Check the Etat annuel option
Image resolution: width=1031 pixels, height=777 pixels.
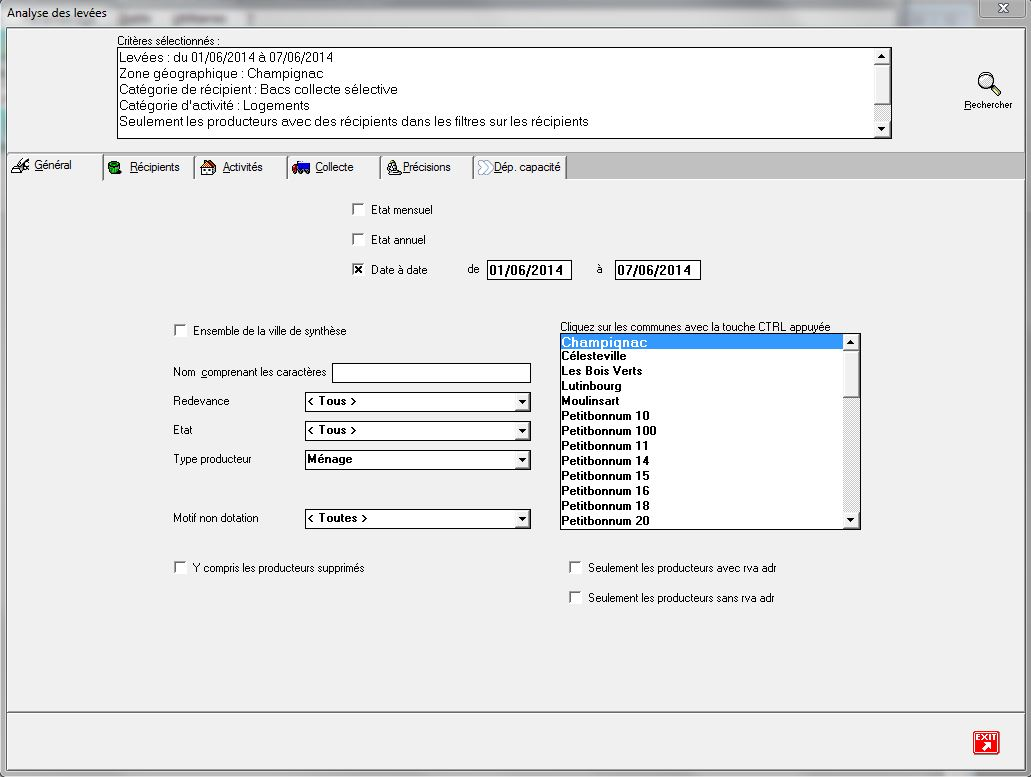pyautogui.click(x=358, y=240)
